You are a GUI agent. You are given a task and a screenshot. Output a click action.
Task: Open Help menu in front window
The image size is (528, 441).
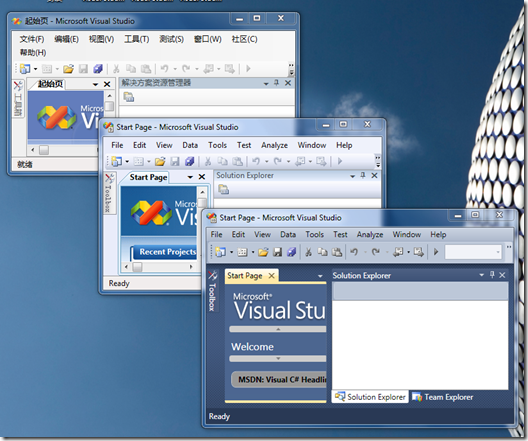coord(438,234)
